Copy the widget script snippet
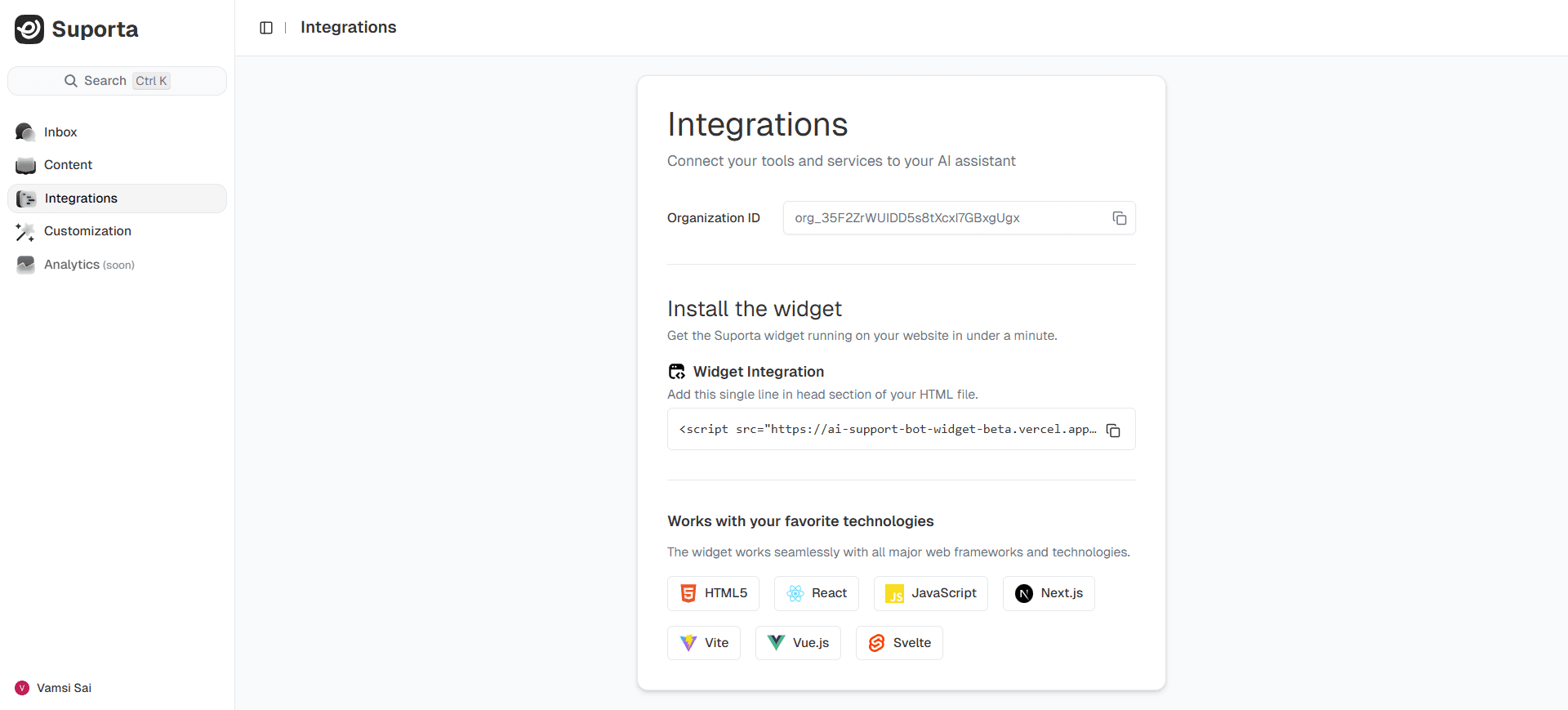Screen dimensions: 1568x710 click(x=1113, y=431)
